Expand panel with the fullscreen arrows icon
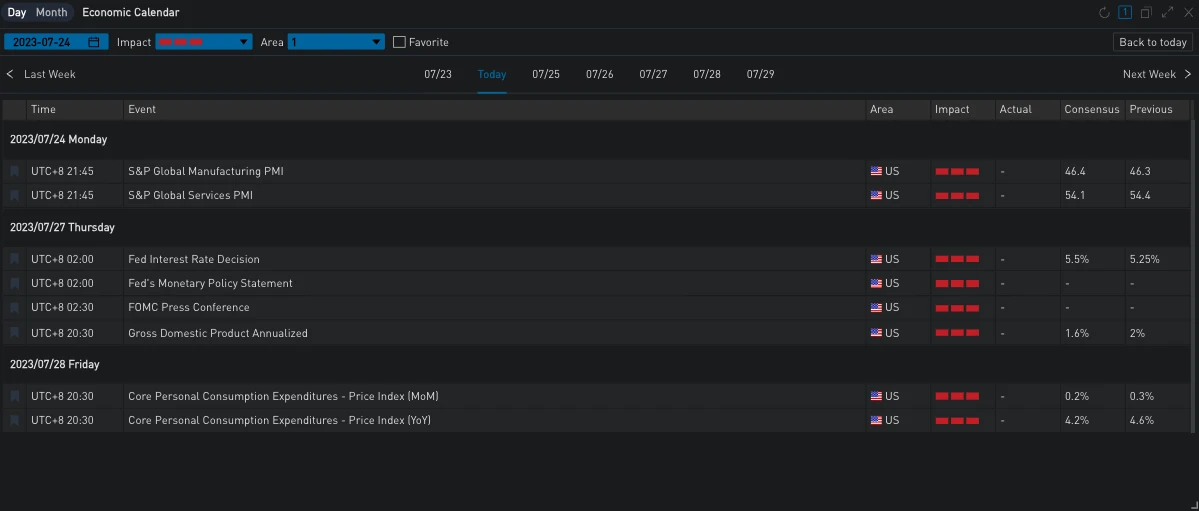This screenshot has height=511, width=1199. pyautogui.click(x=1167, y=13)
